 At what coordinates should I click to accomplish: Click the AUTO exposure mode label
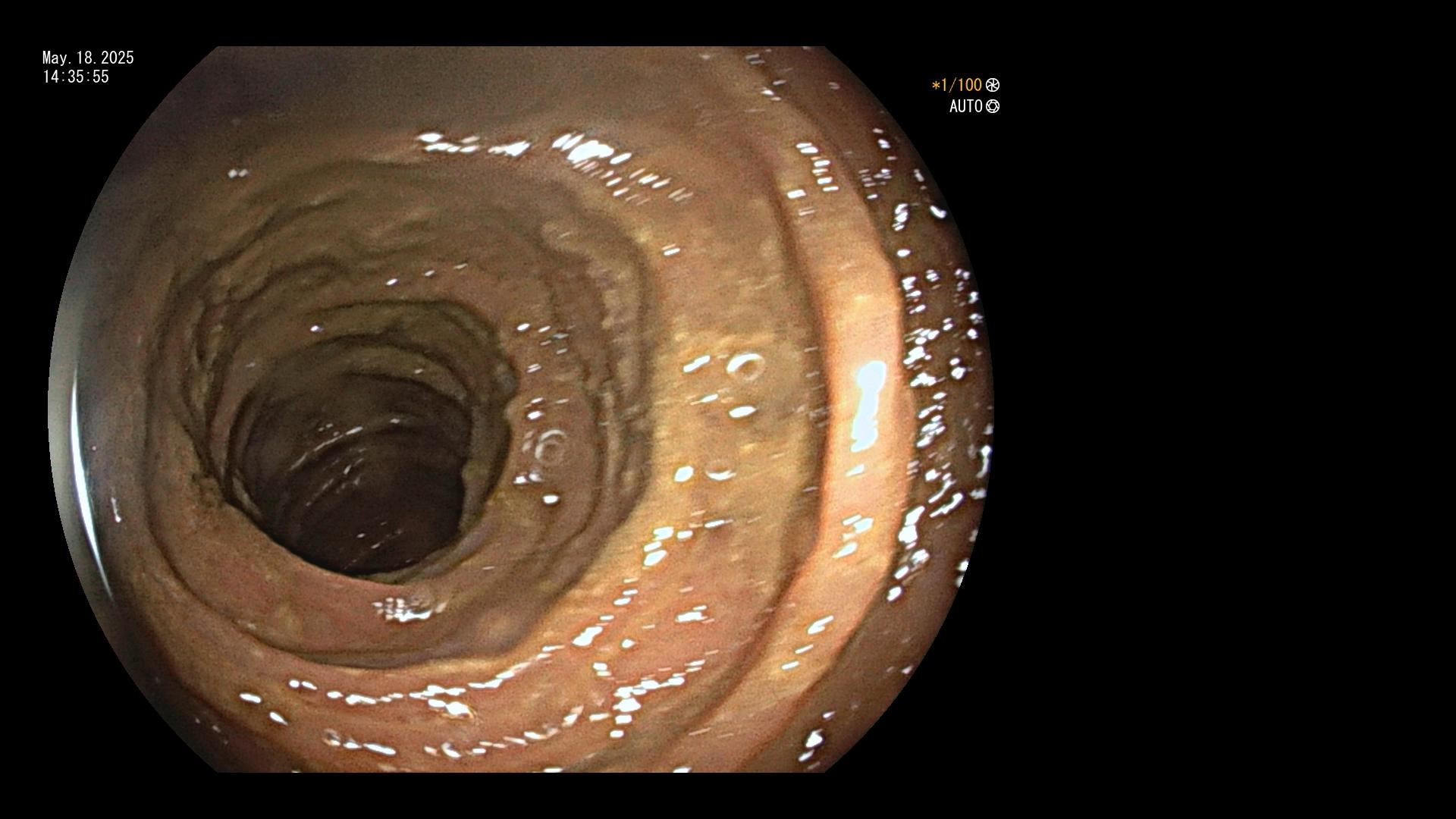966,106
